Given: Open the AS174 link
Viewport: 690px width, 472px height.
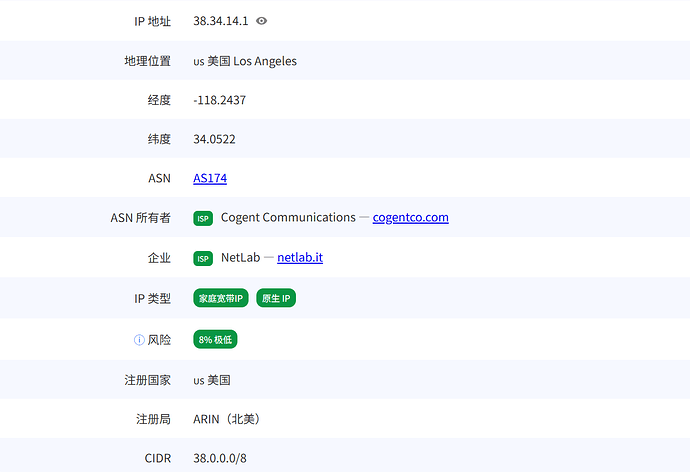Looking at the screenshot, I should 210,178.
